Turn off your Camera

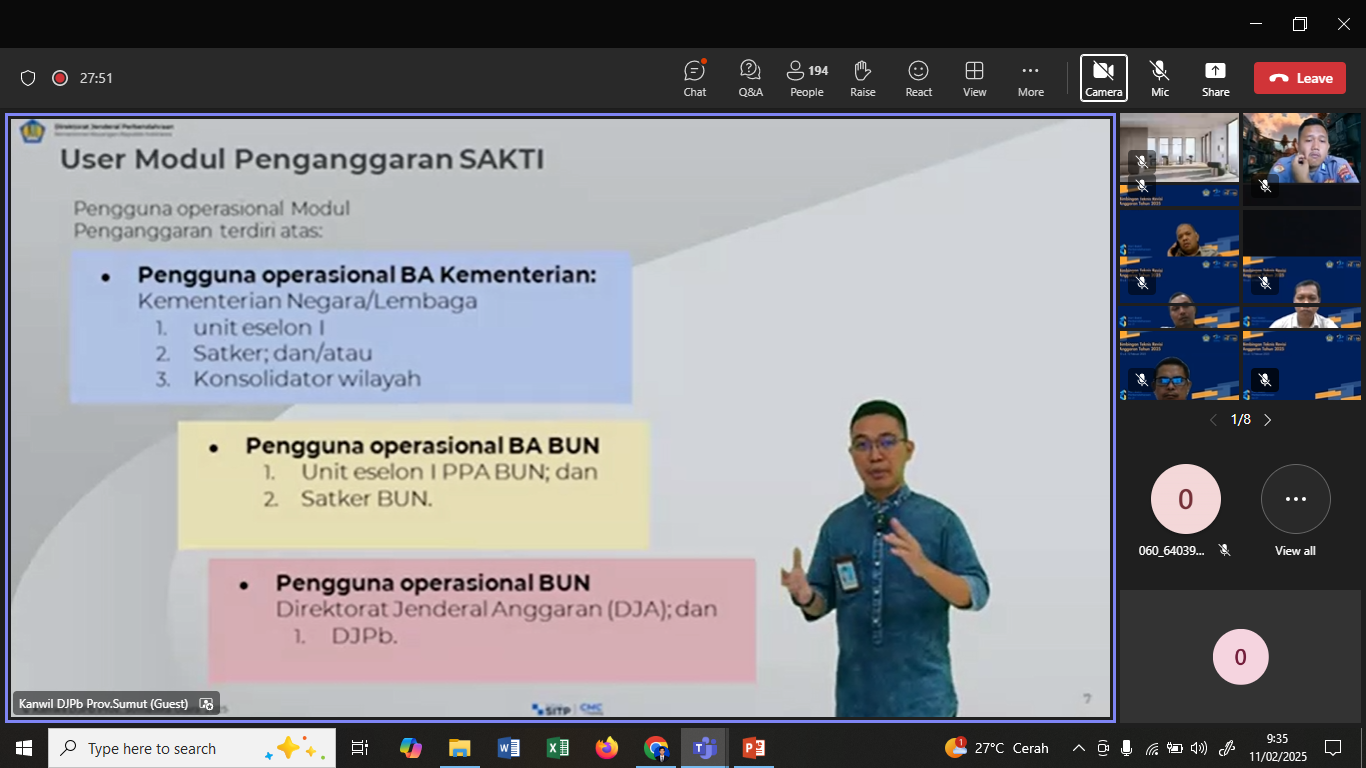click(1104, 77)
